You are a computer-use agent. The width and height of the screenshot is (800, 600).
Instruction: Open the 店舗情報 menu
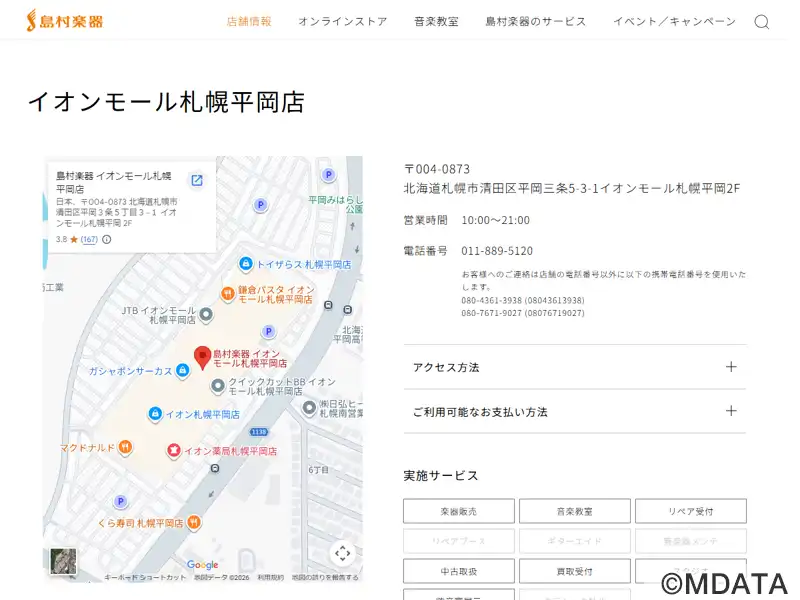pos(249,21)
